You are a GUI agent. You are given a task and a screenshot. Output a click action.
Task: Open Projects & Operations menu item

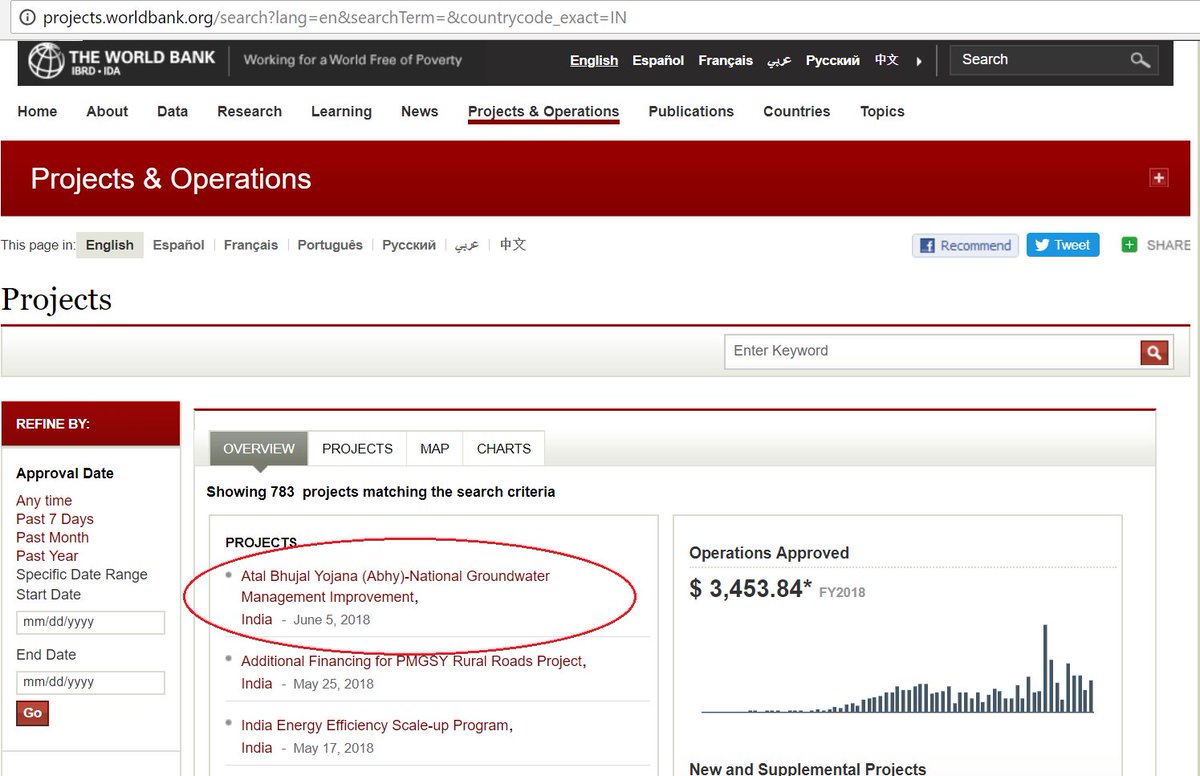coord(543,112)
